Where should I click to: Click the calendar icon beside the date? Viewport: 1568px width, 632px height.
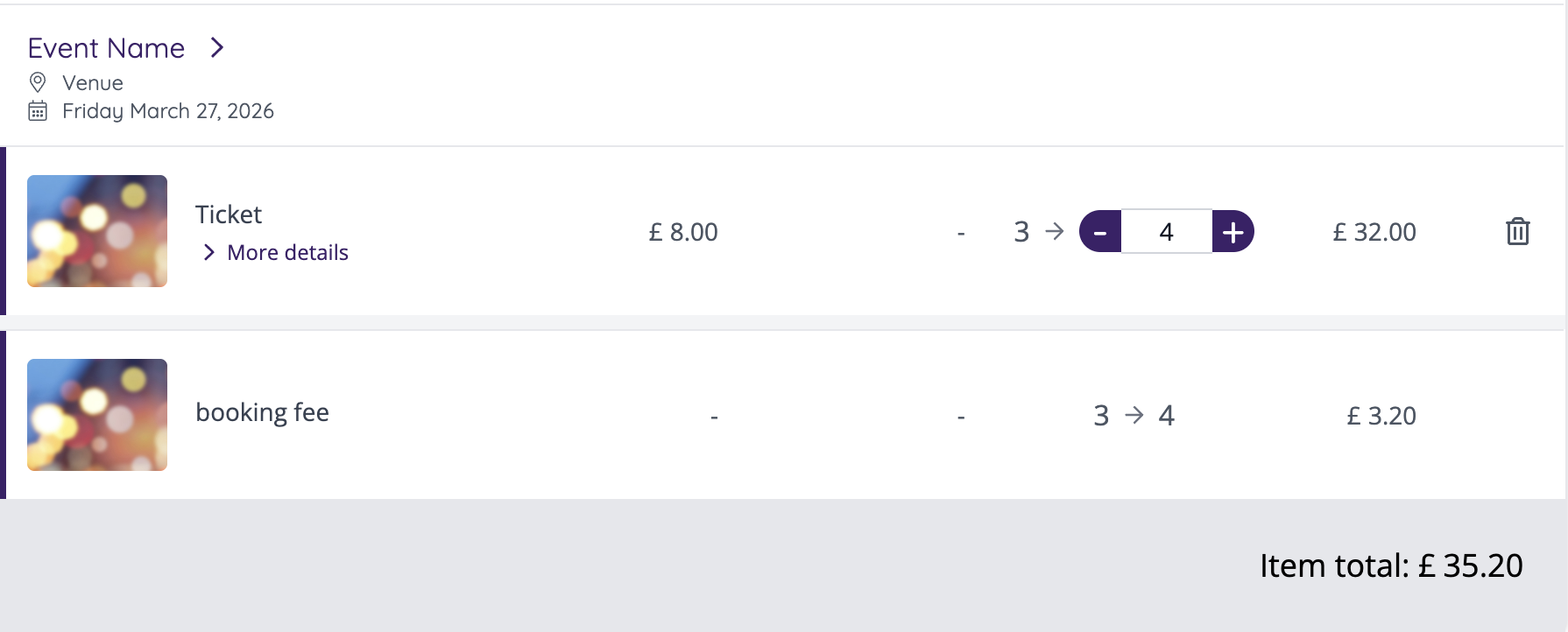[38, 111]
